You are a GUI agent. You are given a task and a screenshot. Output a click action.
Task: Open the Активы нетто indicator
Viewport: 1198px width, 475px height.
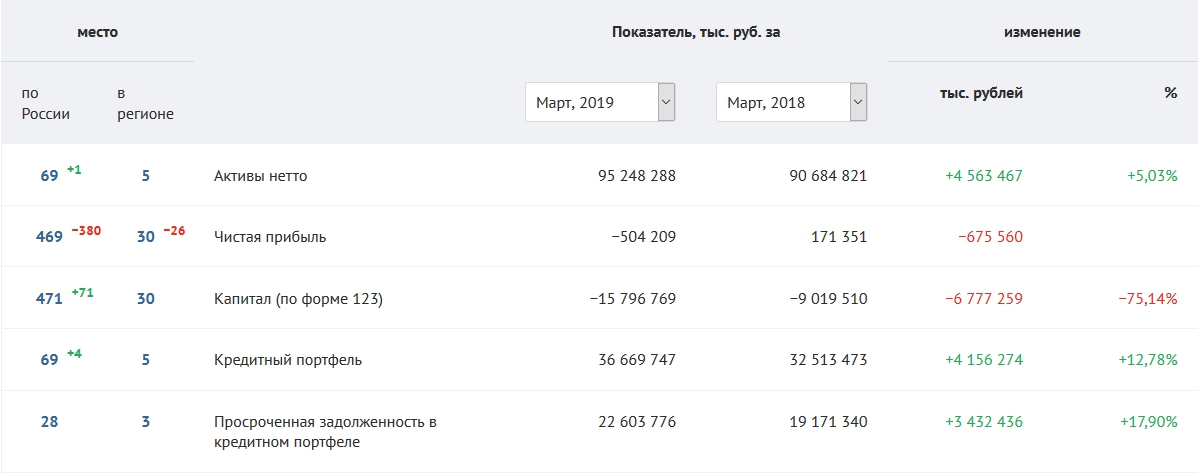261,176
